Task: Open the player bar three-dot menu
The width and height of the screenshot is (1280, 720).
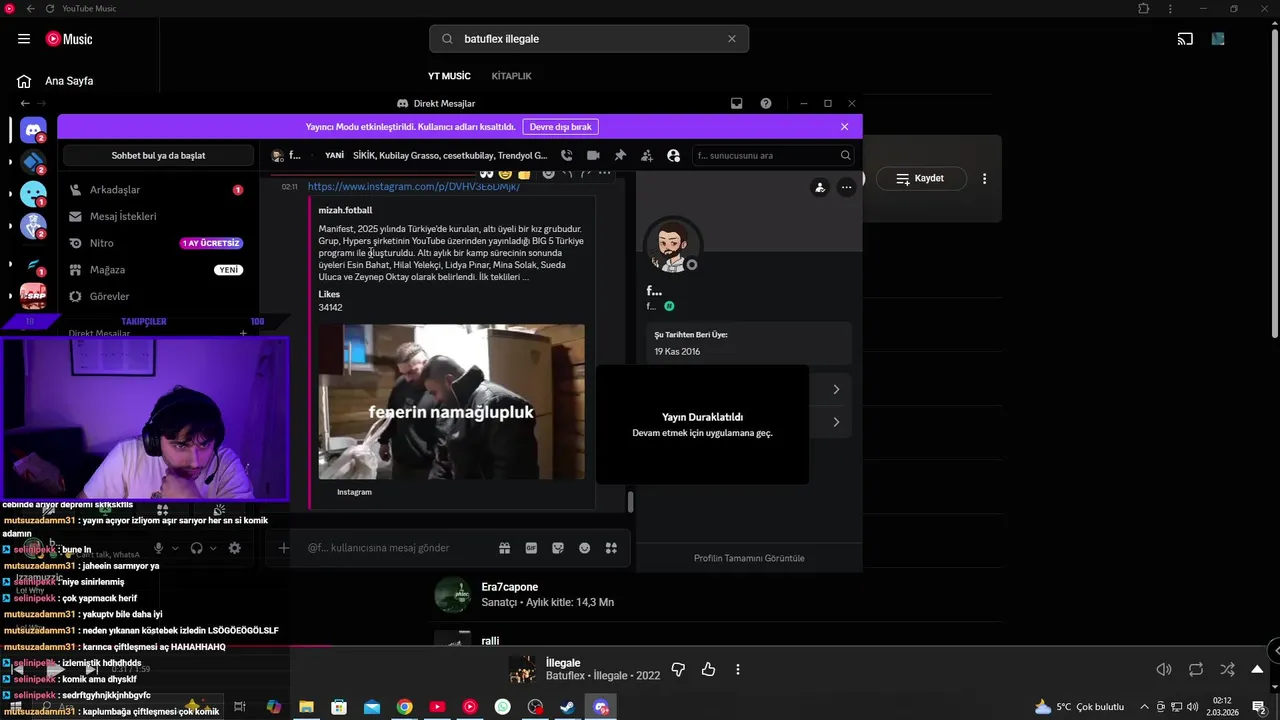Action: coord(738,669)
